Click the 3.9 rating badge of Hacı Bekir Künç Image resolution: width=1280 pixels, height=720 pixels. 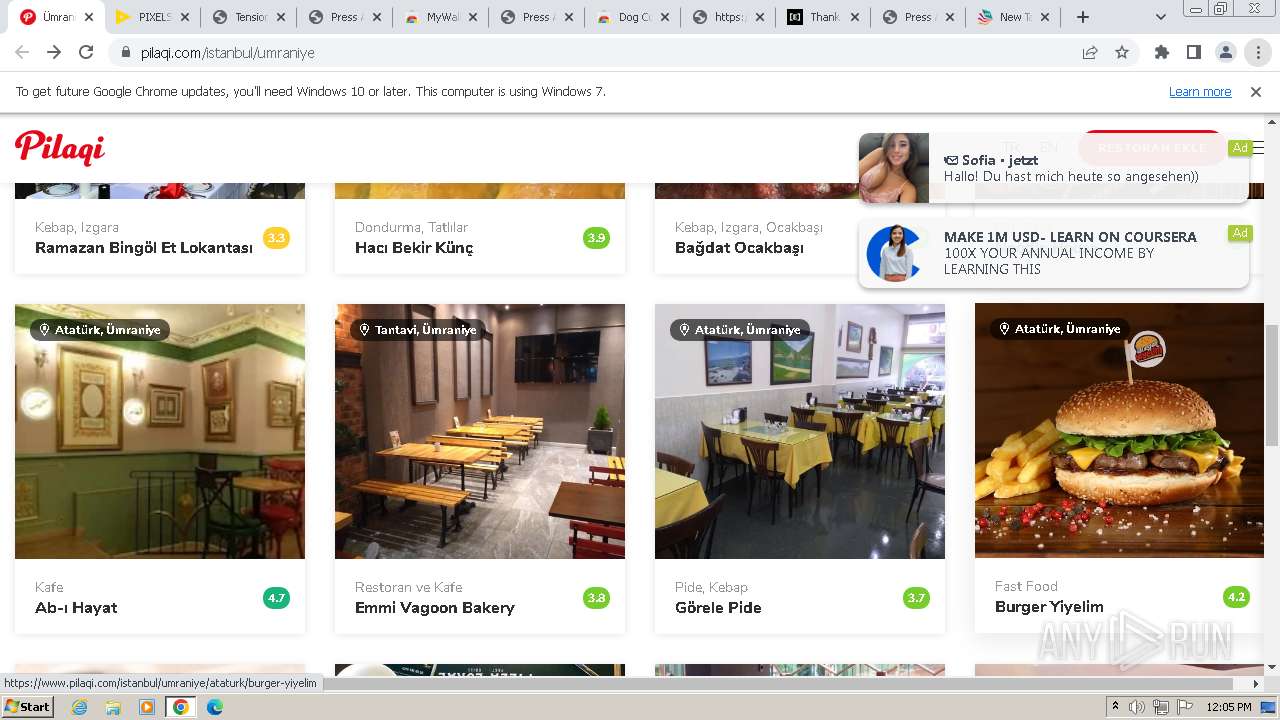click(x=596, y=238)
